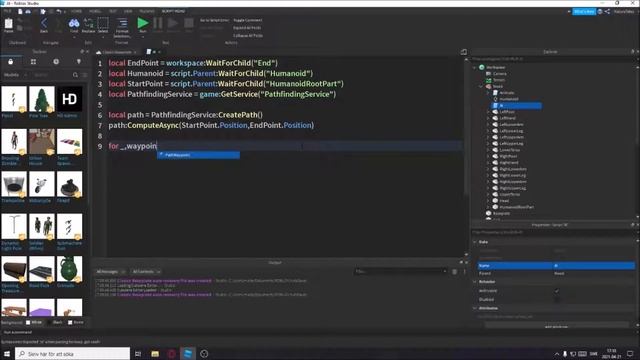
Task: Expand the LowerTorso node in Explorer
Action: 488,150
